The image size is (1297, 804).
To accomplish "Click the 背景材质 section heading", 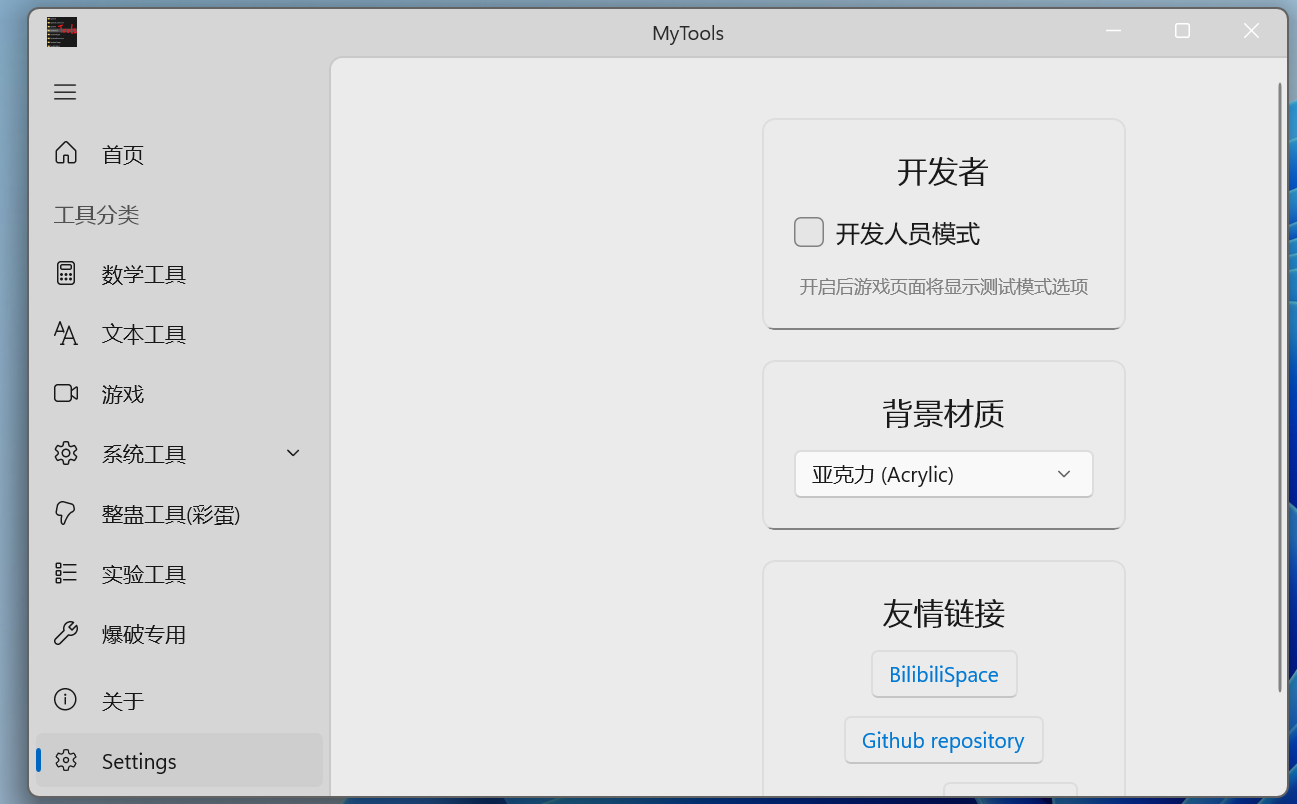I will click(943, 413).
